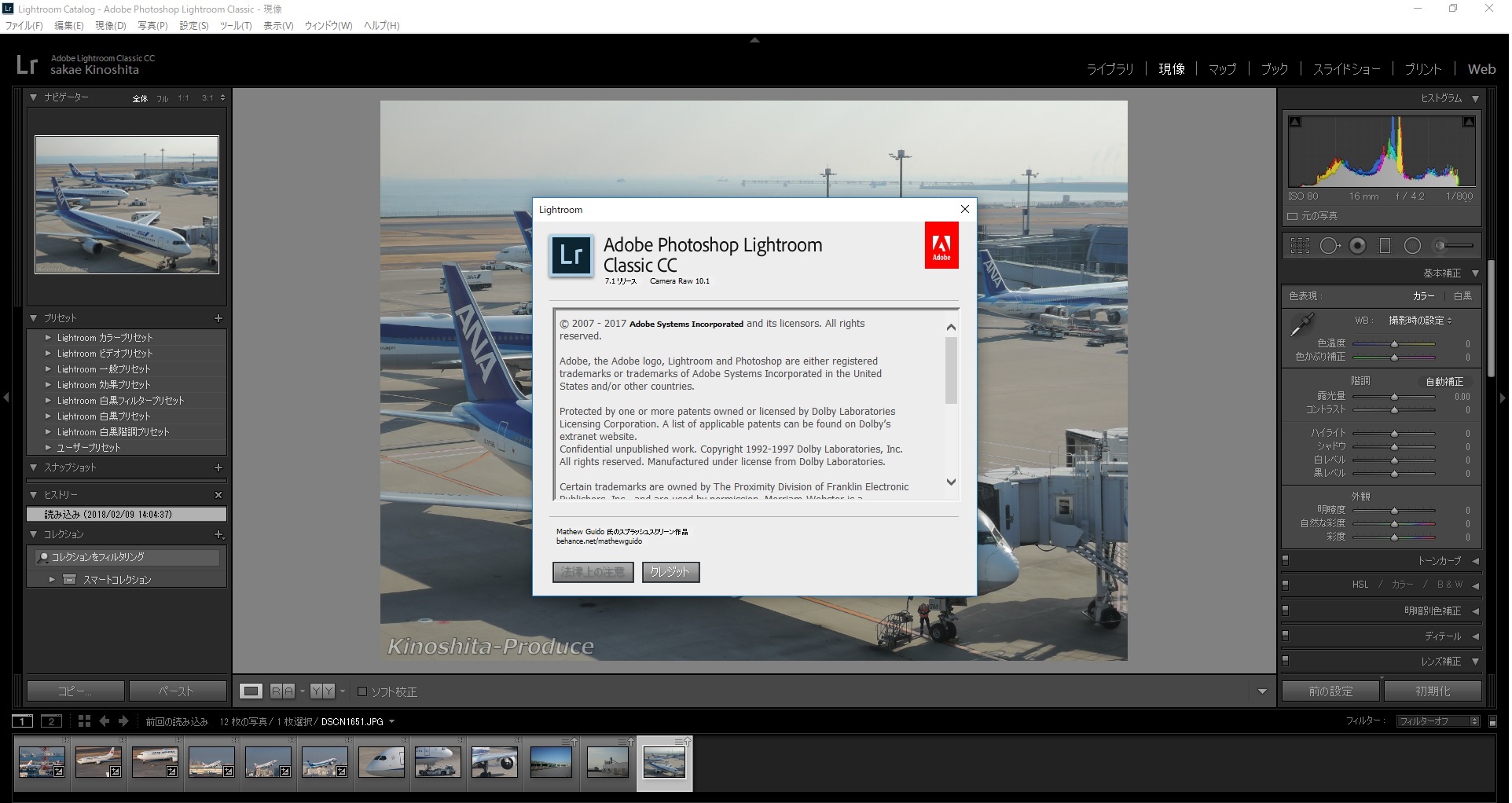Click the 露光量 slider handle
The image size is (1512, 803).
tap(1394, 397)
